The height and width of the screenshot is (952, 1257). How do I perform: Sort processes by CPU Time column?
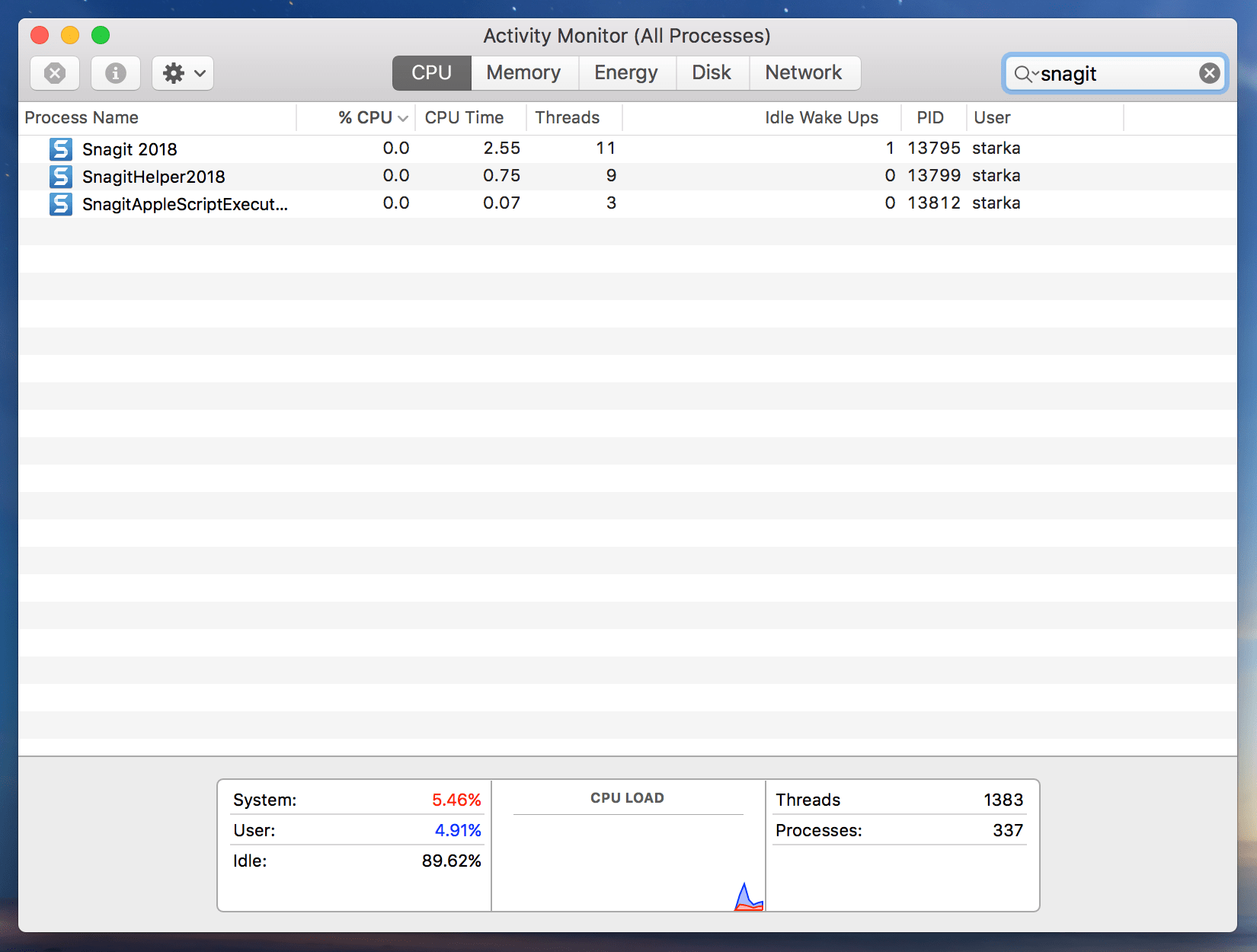coord(464,117)
